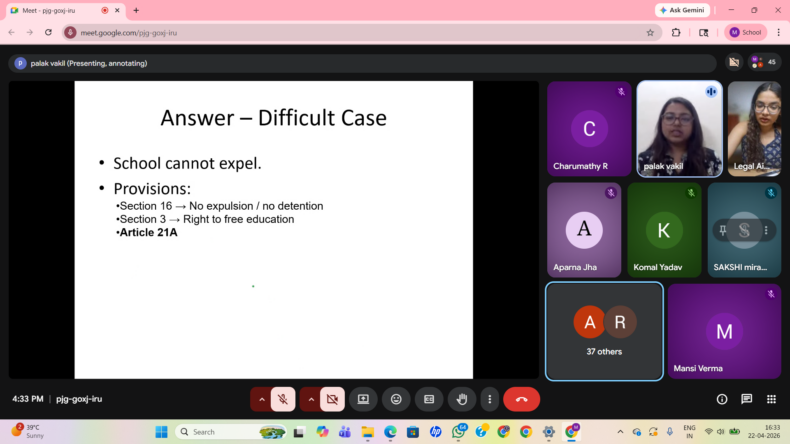The height and width of the screenshot is (444, 790).
Task: Select the Legal Ai video tile
Action: [x=754, y=129]
